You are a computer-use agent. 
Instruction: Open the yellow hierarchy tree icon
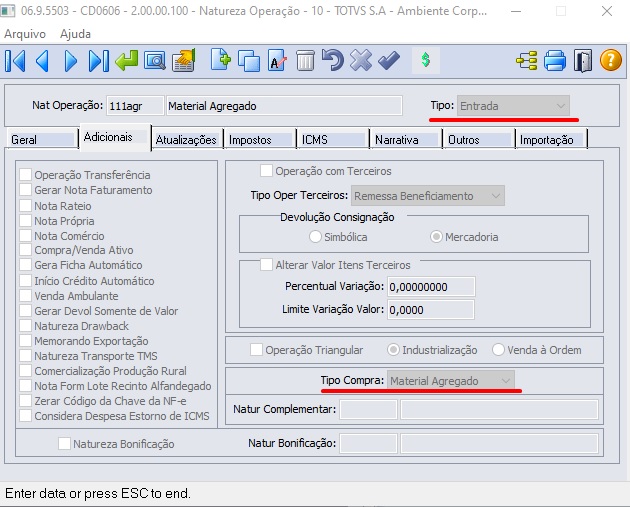click(x=526, y=61)
